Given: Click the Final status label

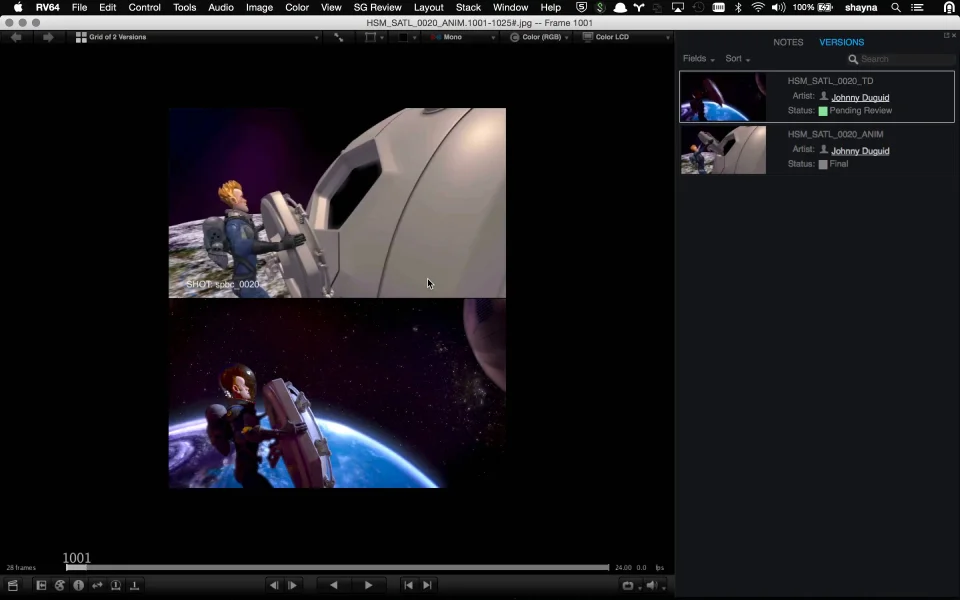Looking at the screenshot, I should [x=838, y=164].
